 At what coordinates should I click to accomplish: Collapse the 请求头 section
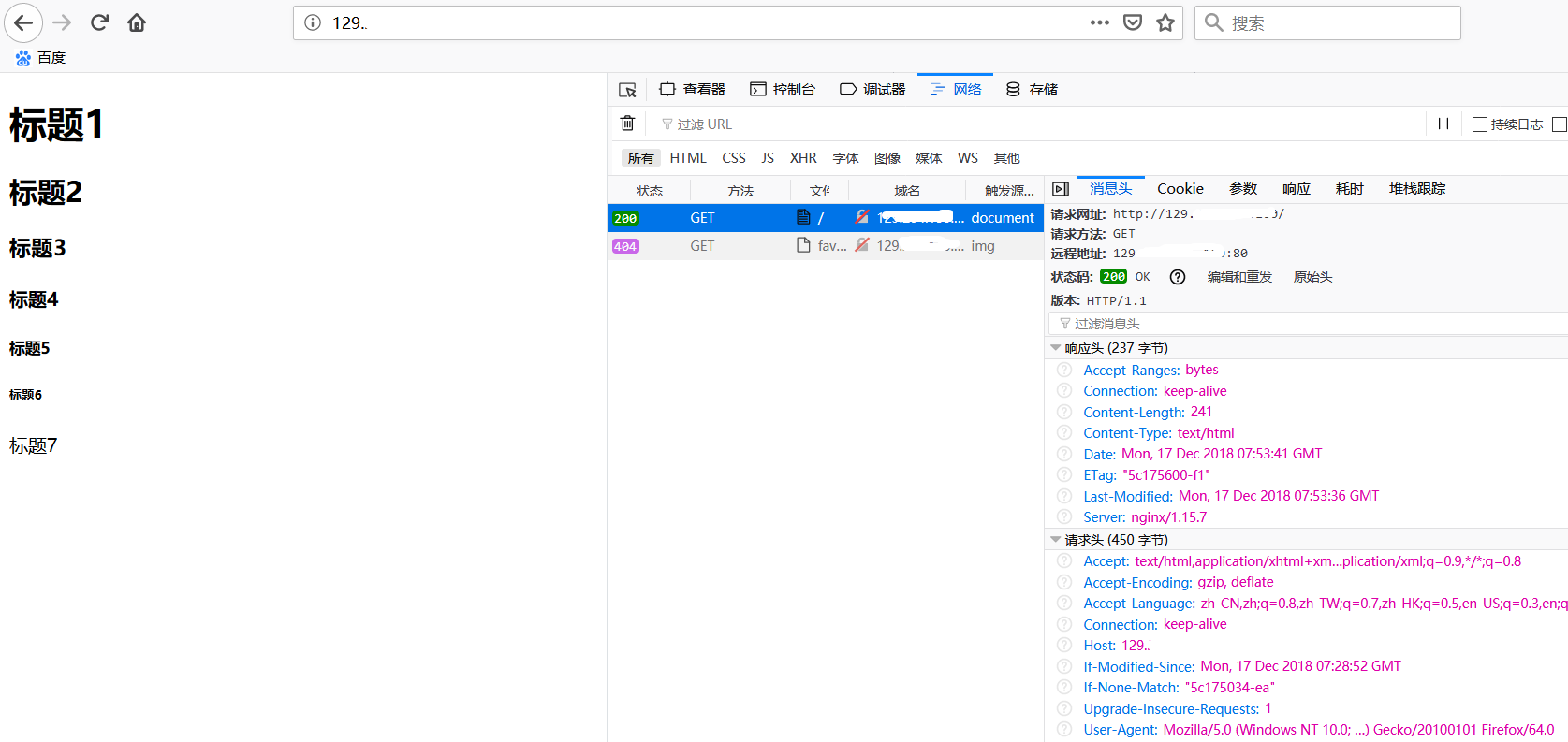pos(1056,540)
